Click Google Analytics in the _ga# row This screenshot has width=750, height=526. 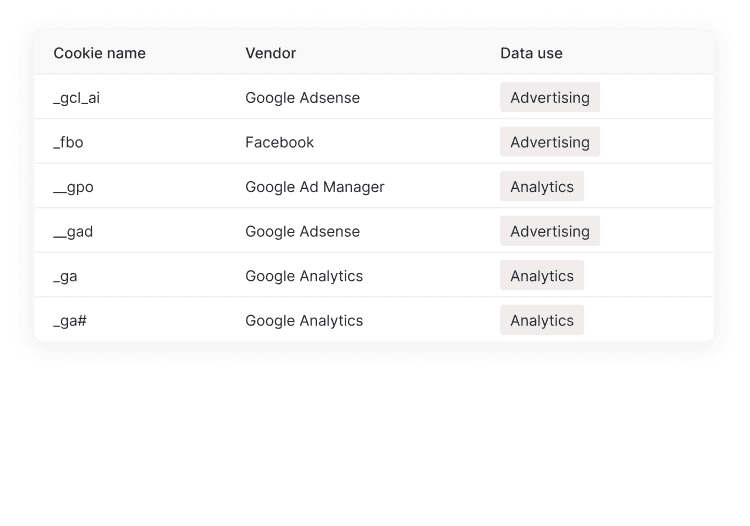[304, 320]
